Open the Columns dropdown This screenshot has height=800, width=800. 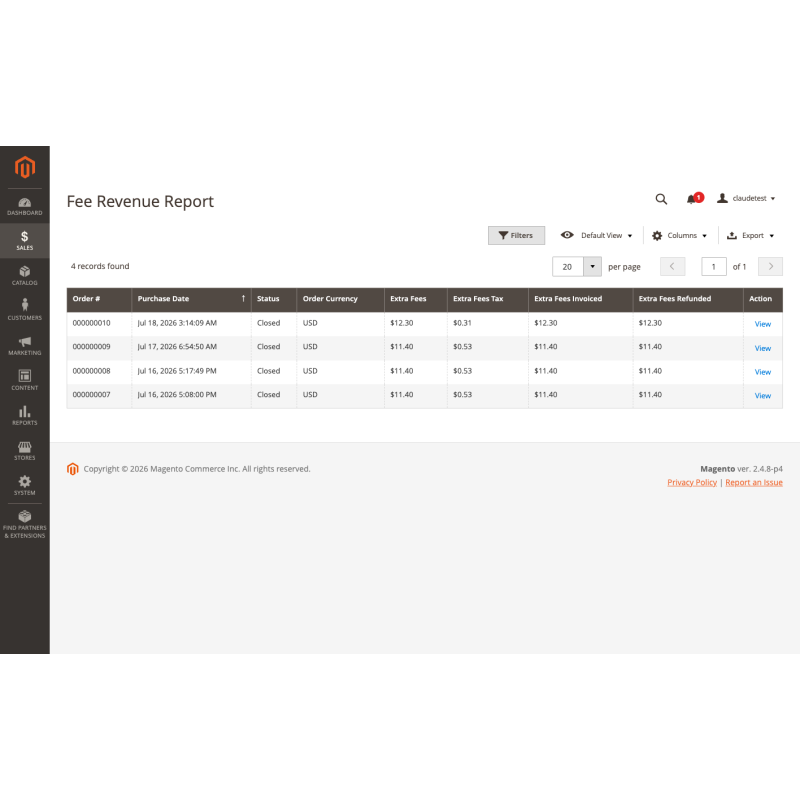tap(679, 235)
